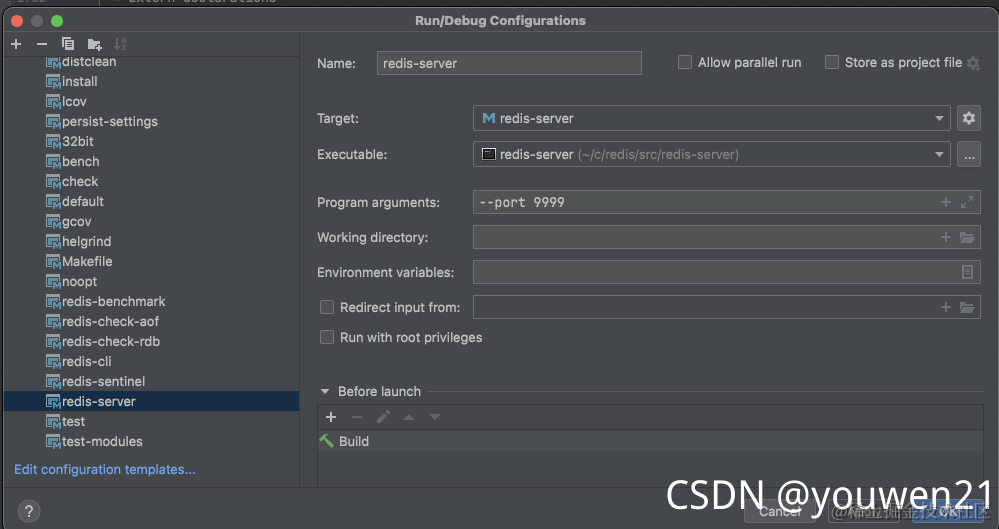
Task: Click the Redirect input from path field
Action: (x=726, y=307)
